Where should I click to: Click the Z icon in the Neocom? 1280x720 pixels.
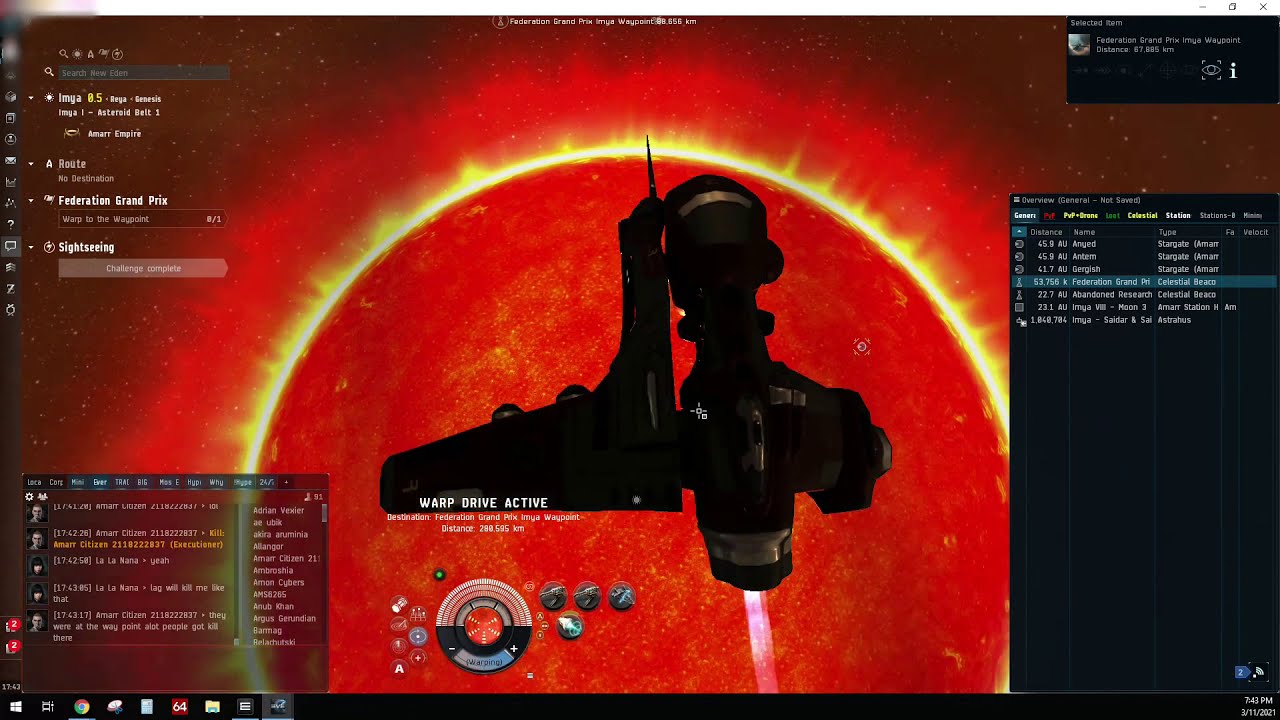point(11,289)
